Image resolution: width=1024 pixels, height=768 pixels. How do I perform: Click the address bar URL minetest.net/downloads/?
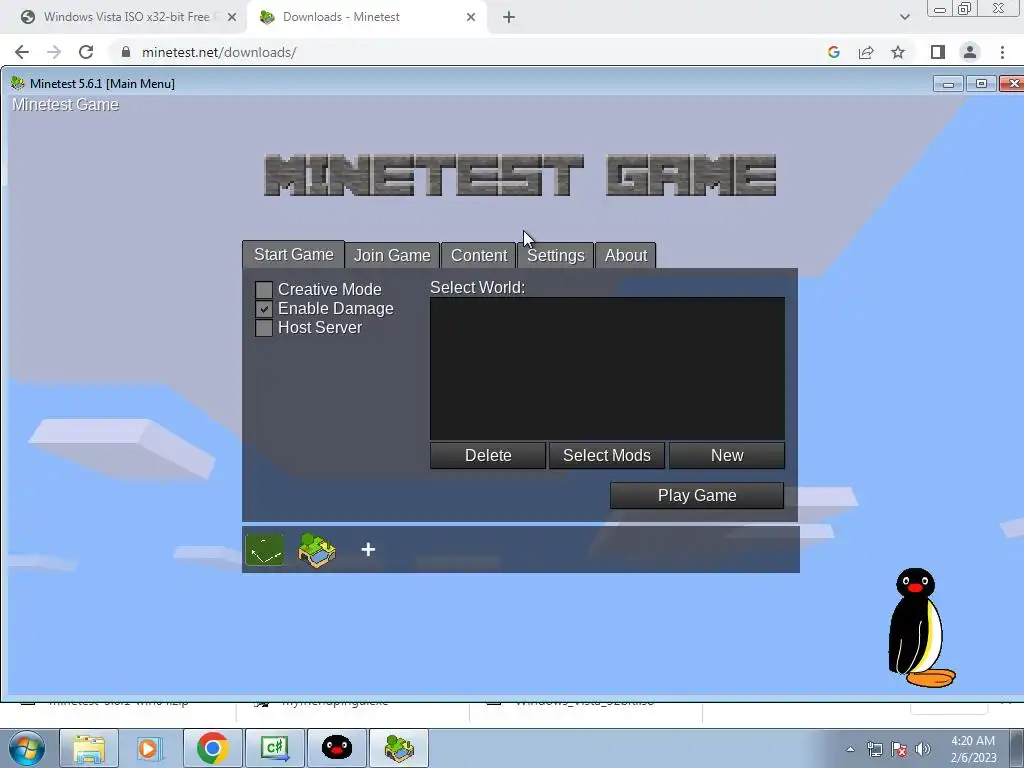pos(219,52)
